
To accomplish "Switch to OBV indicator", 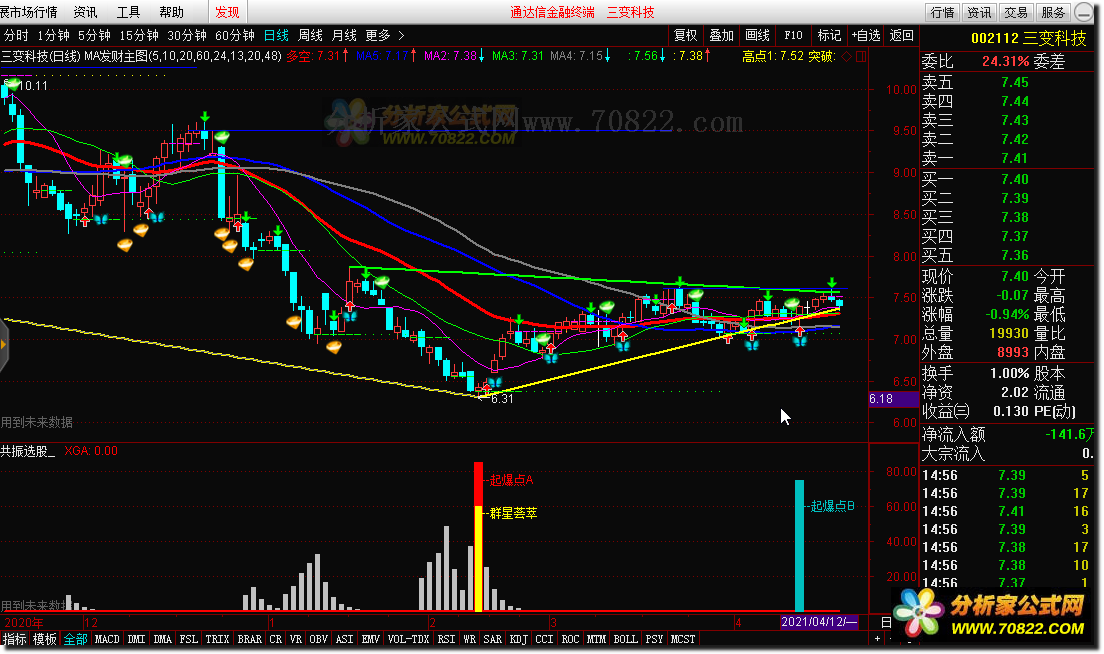I will tap(319, 639).
